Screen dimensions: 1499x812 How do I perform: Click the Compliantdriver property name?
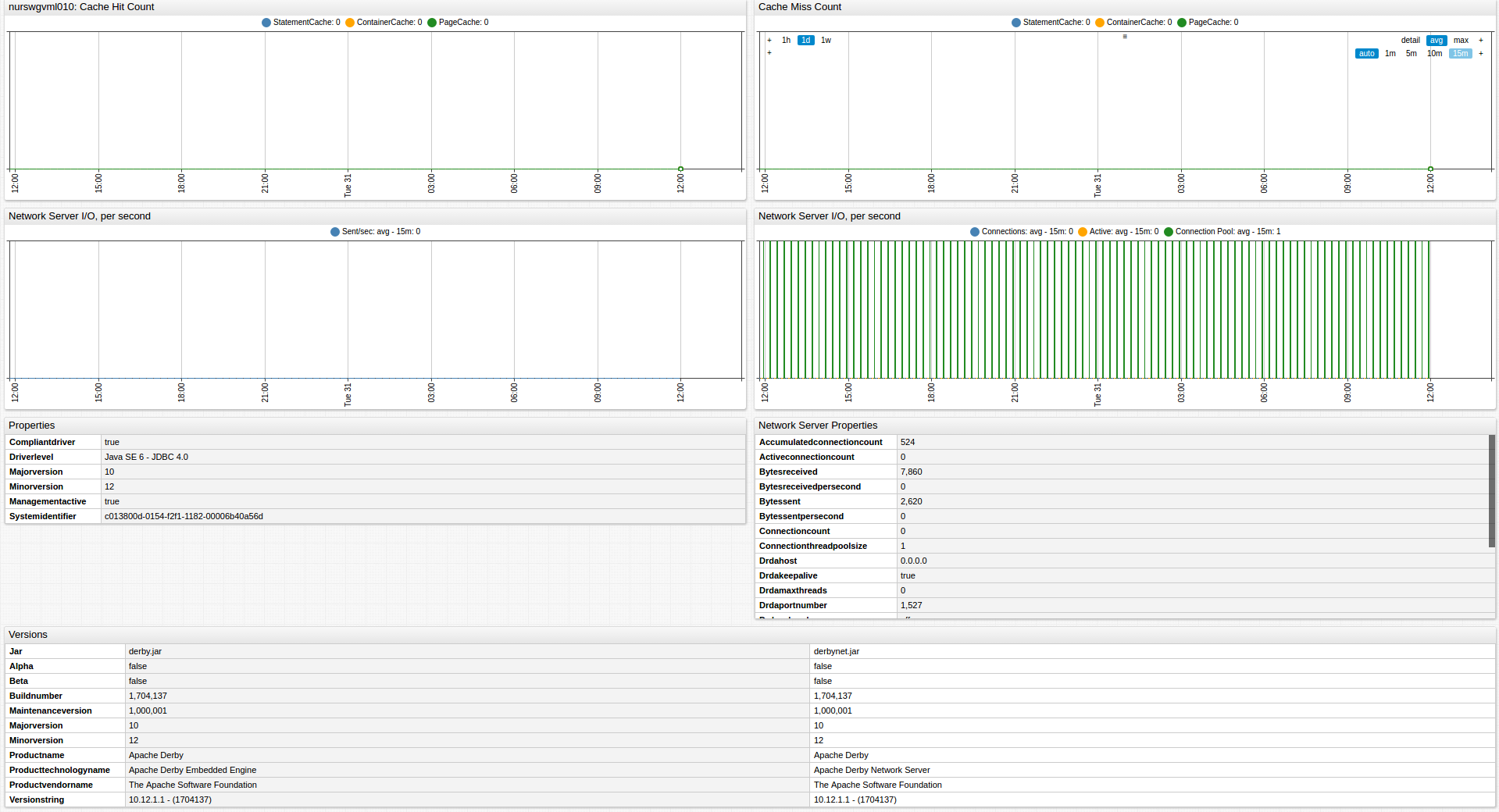point(42,443)
